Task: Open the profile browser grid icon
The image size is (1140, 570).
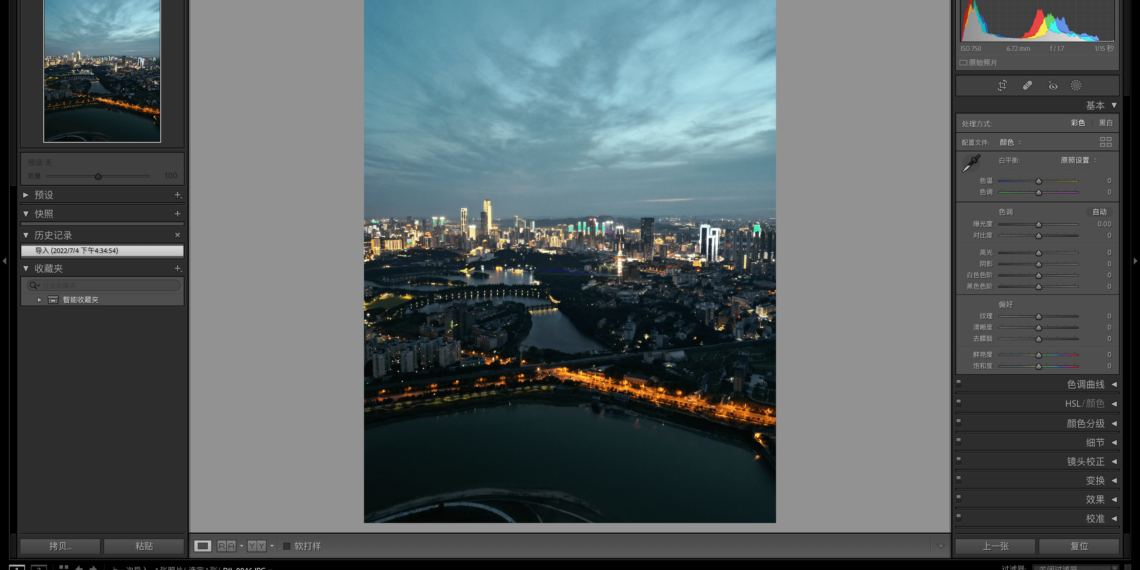Action: pyautogui.click(x=1106, y=142)
